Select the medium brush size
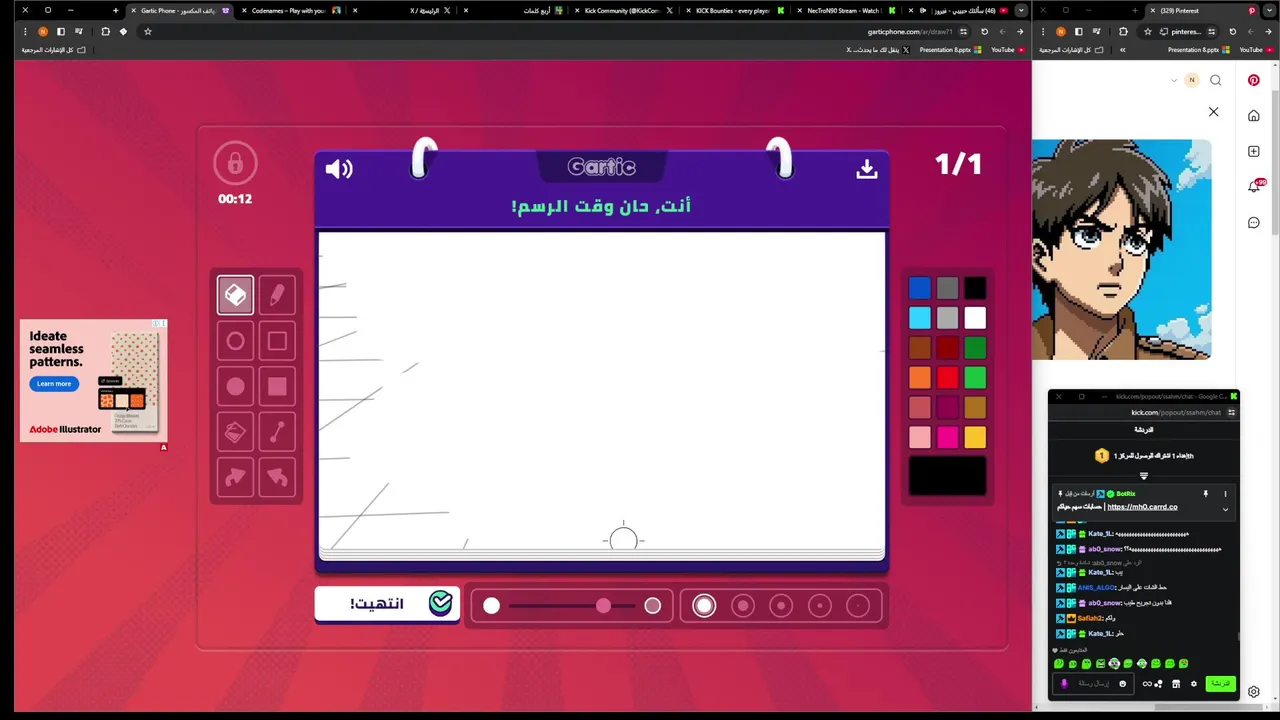Image resolution: width=1280 pixels, height=720 pixels. click(781, 606)
